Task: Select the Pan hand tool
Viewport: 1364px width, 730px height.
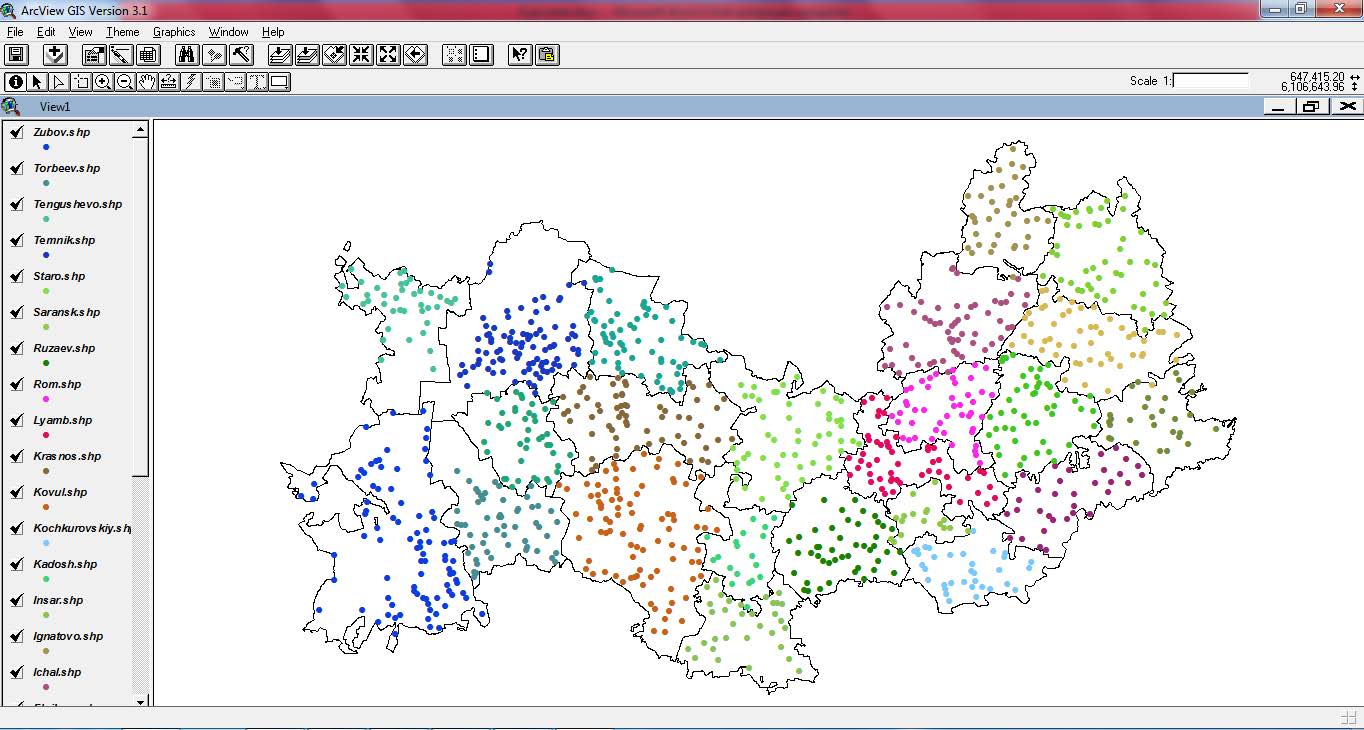Action: pyautogui.click(x=147, y=82)
